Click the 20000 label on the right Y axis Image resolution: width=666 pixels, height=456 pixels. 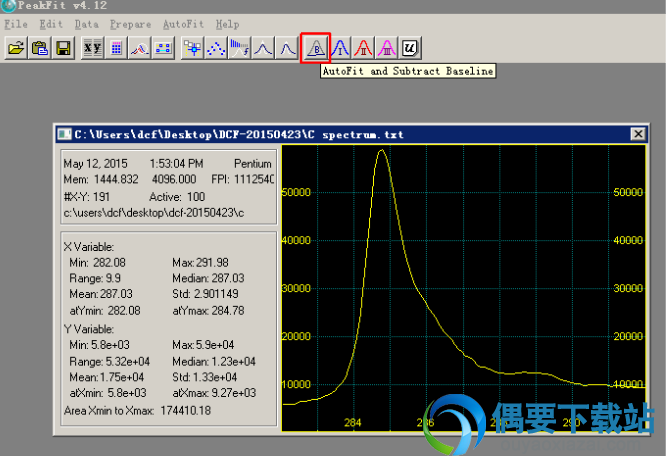coord(629,336)
